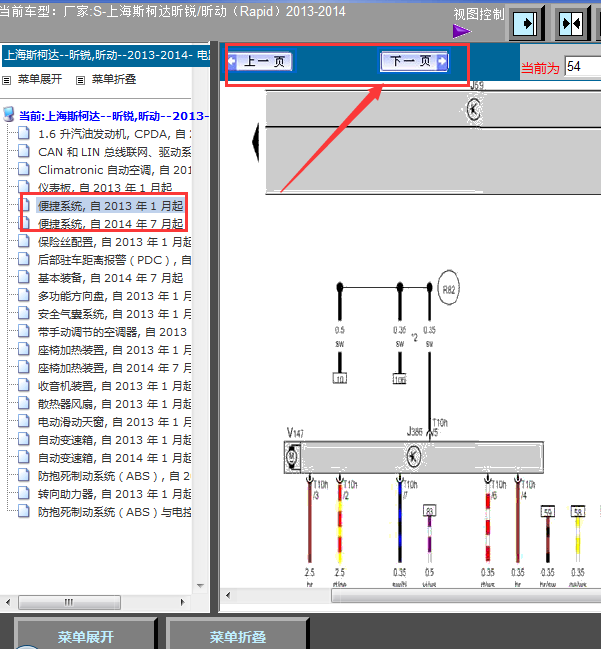601x649 pixels.
Task: Select 便捷系统, 自 2014 年 7 月起
Action: (x=111, y=224)
